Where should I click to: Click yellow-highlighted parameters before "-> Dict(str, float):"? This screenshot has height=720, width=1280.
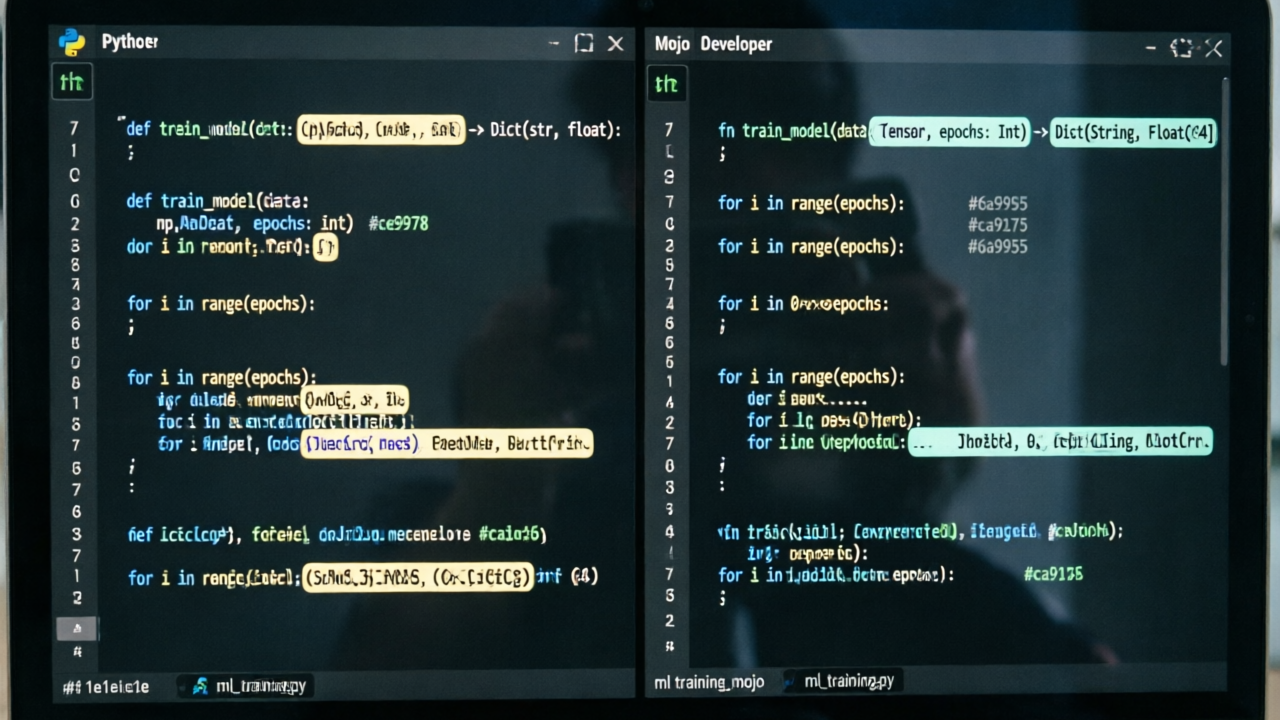tap(382, 130)
